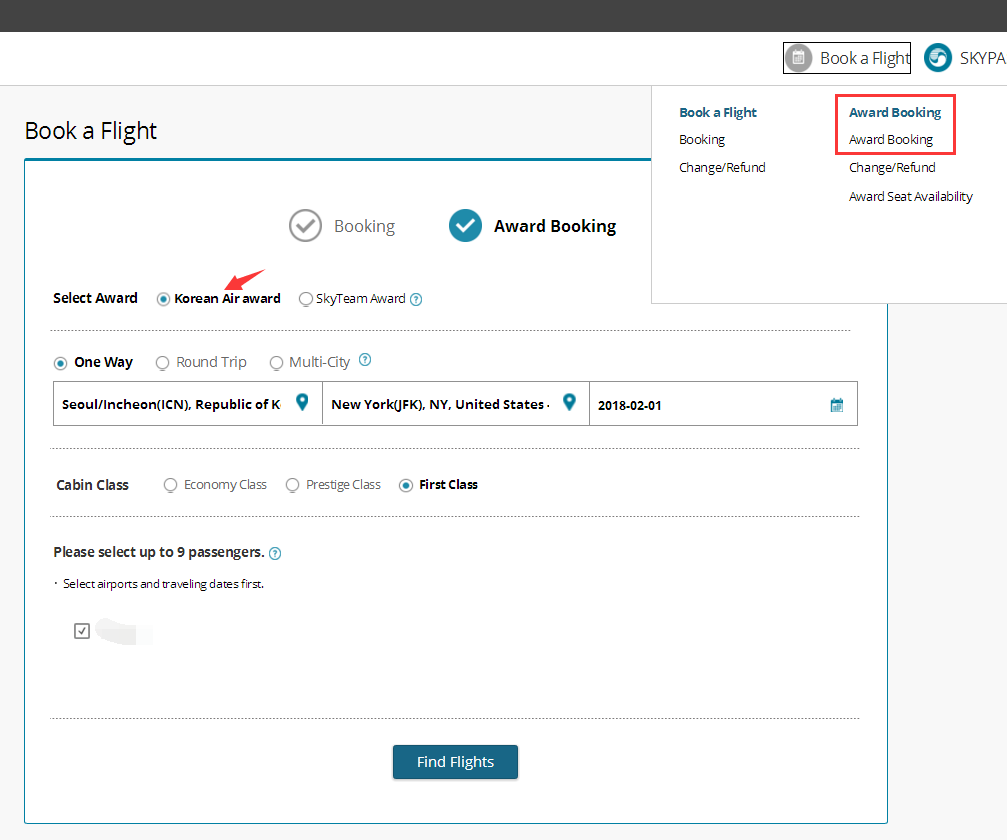
Task: Open the Multi-City help question icon
Action: tap(365, 360)
